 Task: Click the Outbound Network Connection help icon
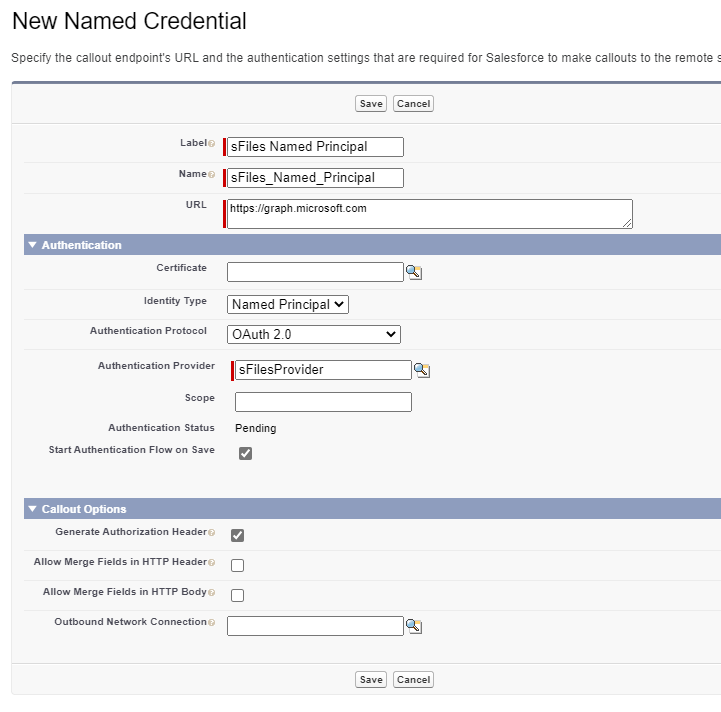pyautogui.click(x=212, y=622)
